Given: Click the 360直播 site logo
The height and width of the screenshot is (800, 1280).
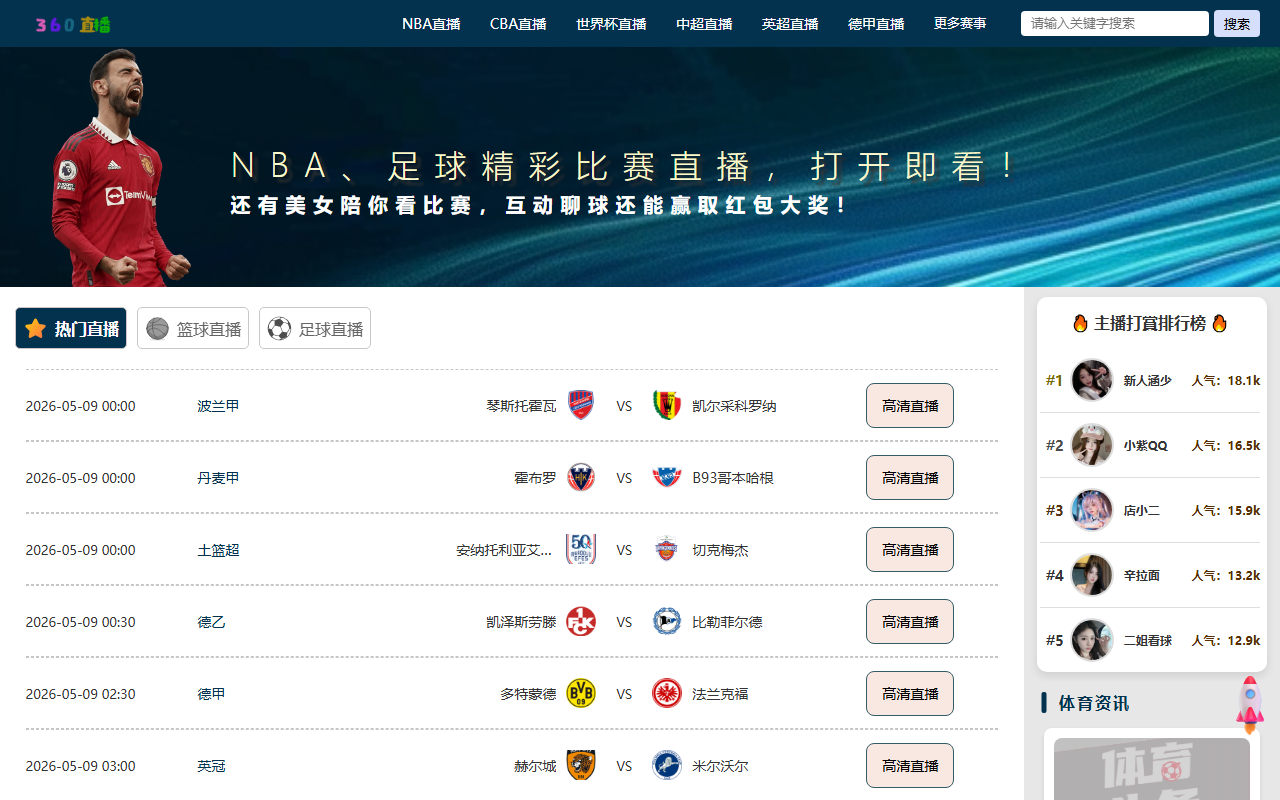Looking at the screenshot, I should (73, 24).
